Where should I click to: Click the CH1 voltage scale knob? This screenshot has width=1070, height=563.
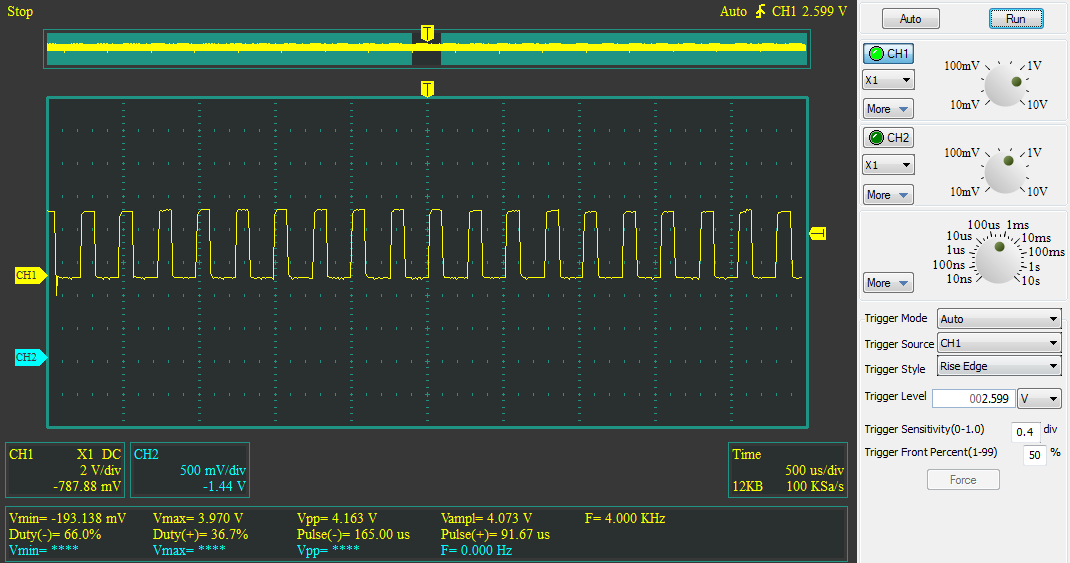click(1004, 87)
